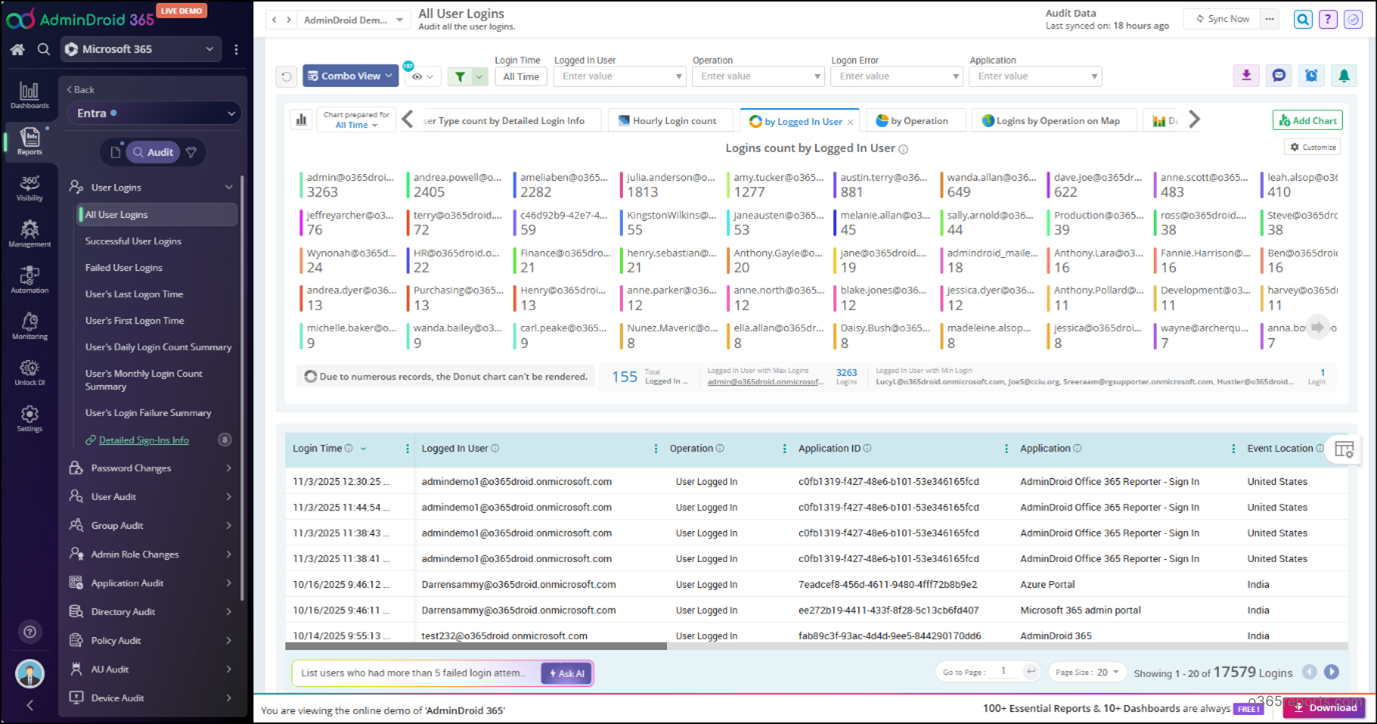The height and width of the screenshot is (724, 1377).
Task: Open the Page Size dropdown
Action: click(1086, 672)
